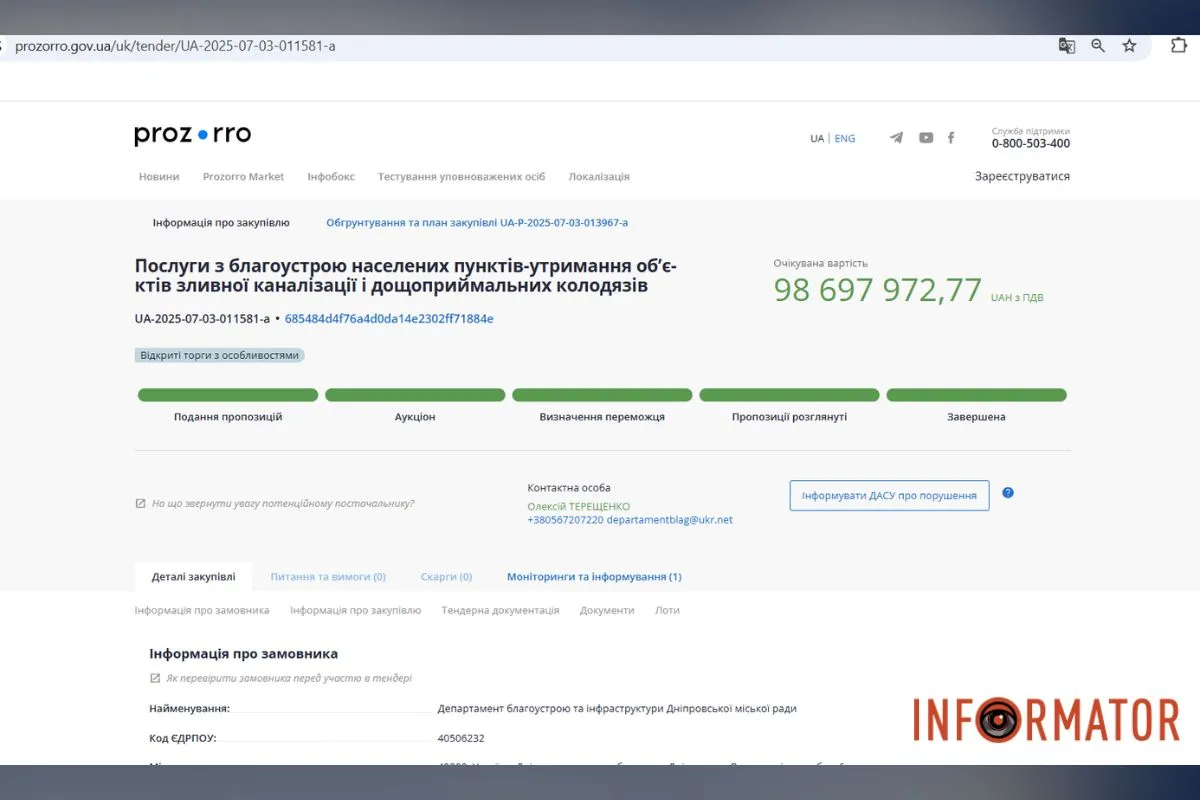Click Пропозиції розглянуті stage label

pyautogui.click(x=789, y=417)
